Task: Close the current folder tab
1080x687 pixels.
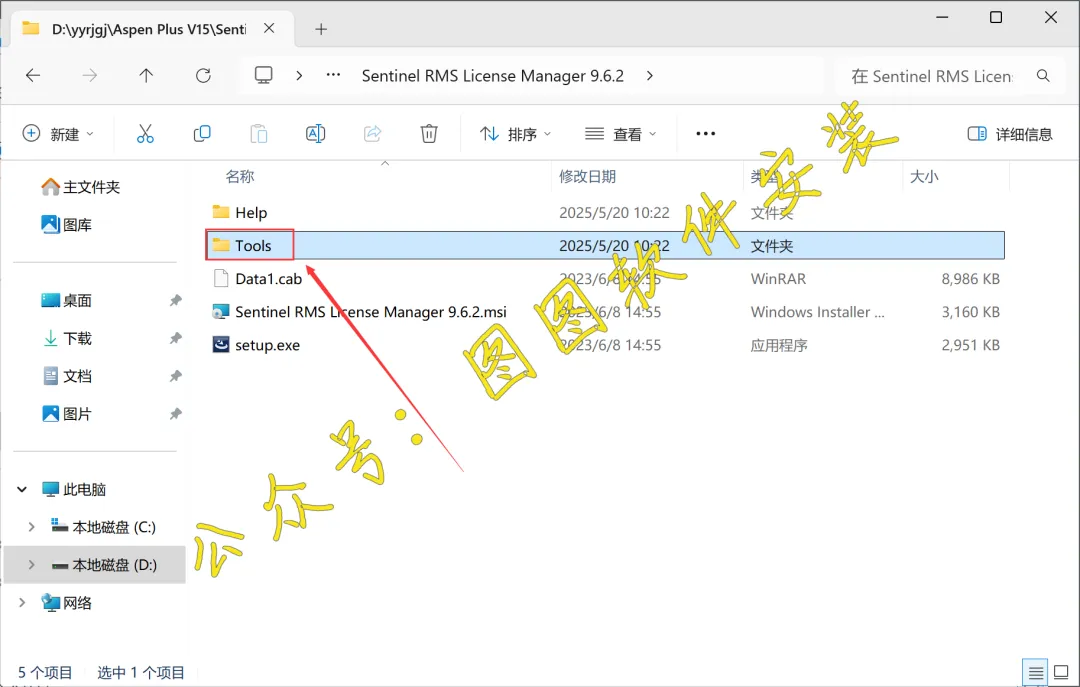Action: coord(269,28)
